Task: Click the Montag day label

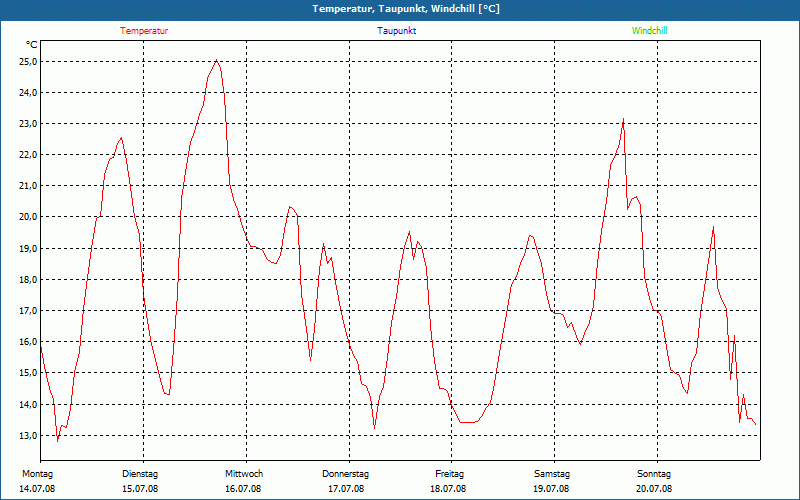Action: click(37, 474)
